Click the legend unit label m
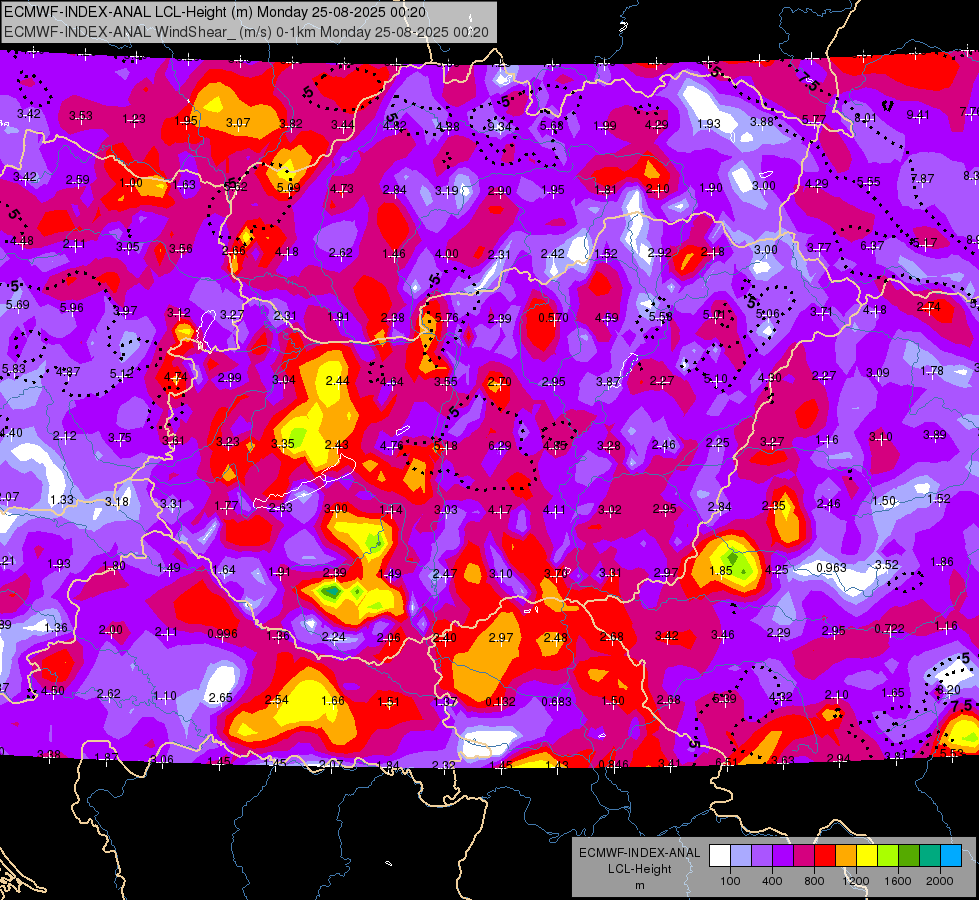Image resolution: width=979 pixels, height=900 pixels. [639, 885]
